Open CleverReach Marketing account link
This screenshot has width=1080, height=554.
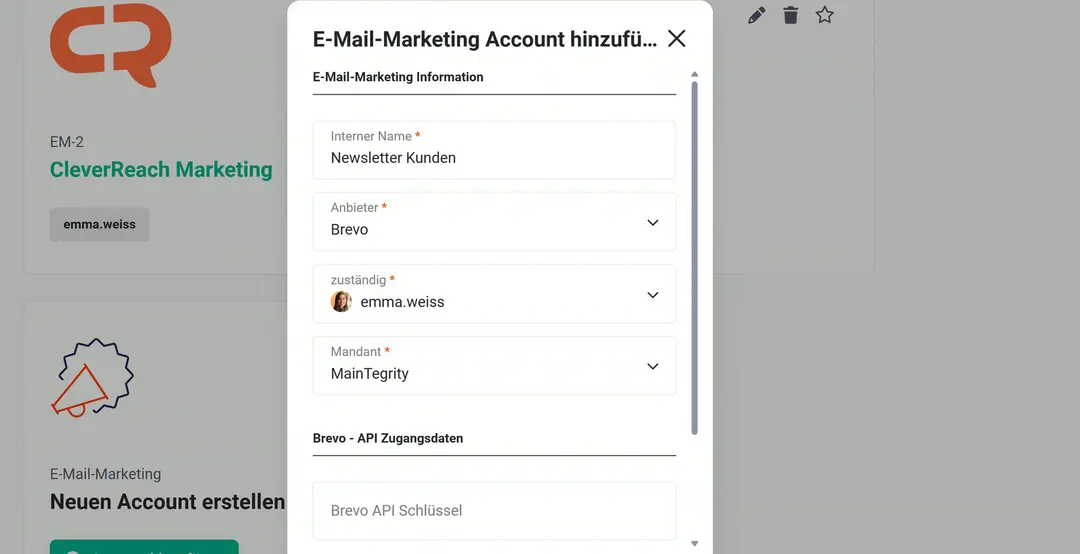click(x=161, y=170)
